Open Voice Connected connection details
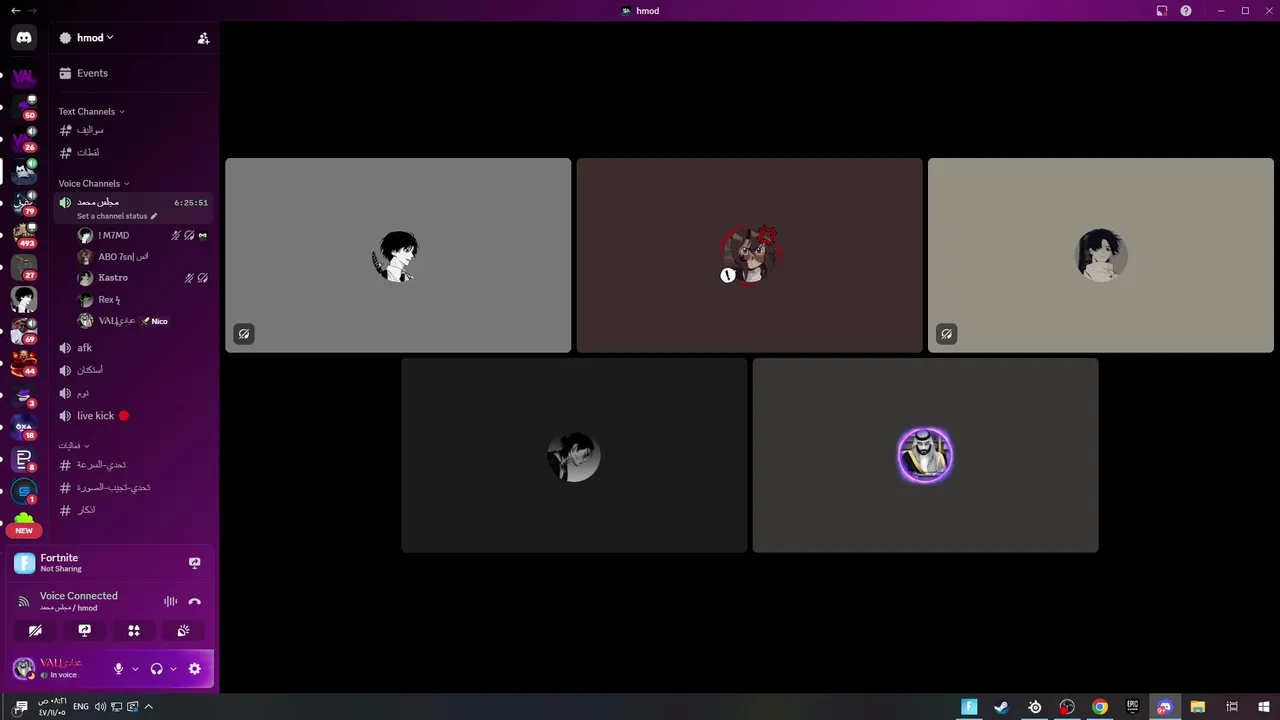 point(78,595)
